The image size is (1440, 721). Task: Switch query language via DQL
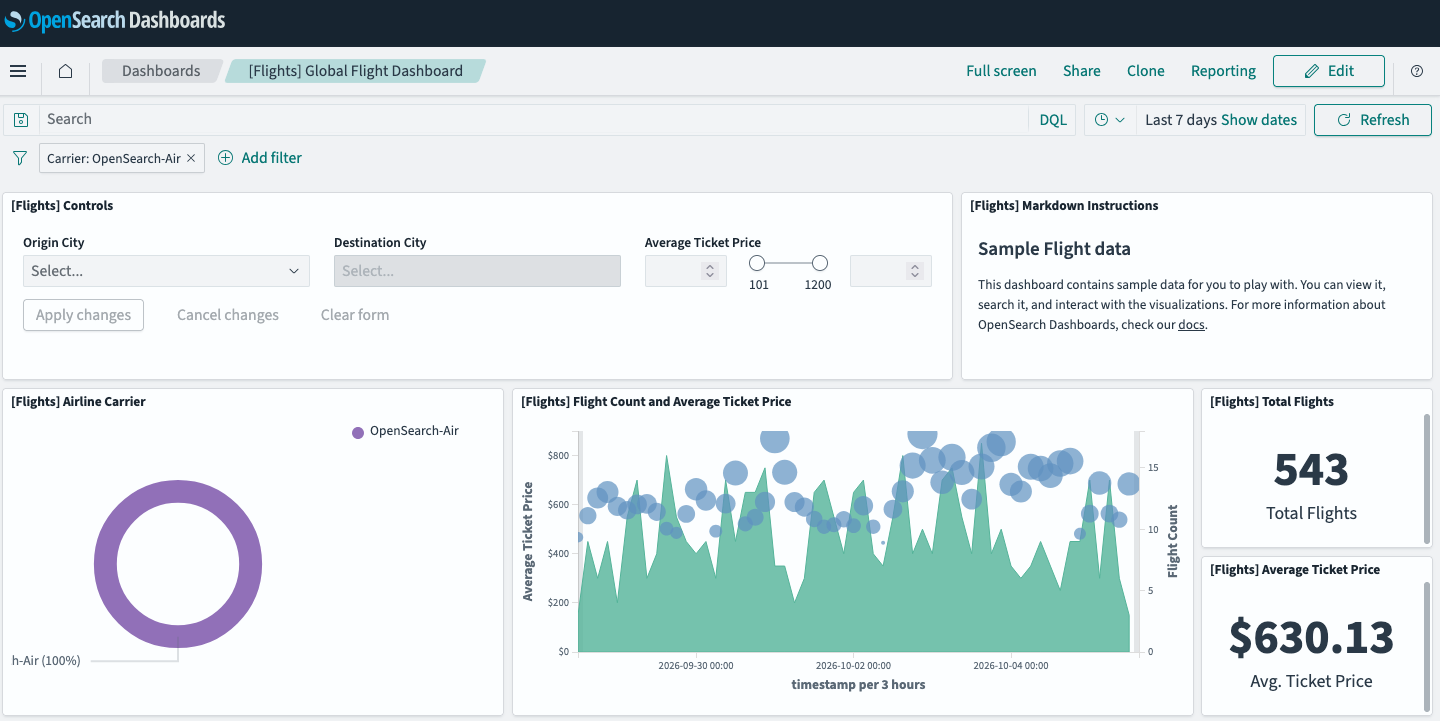1053,120
